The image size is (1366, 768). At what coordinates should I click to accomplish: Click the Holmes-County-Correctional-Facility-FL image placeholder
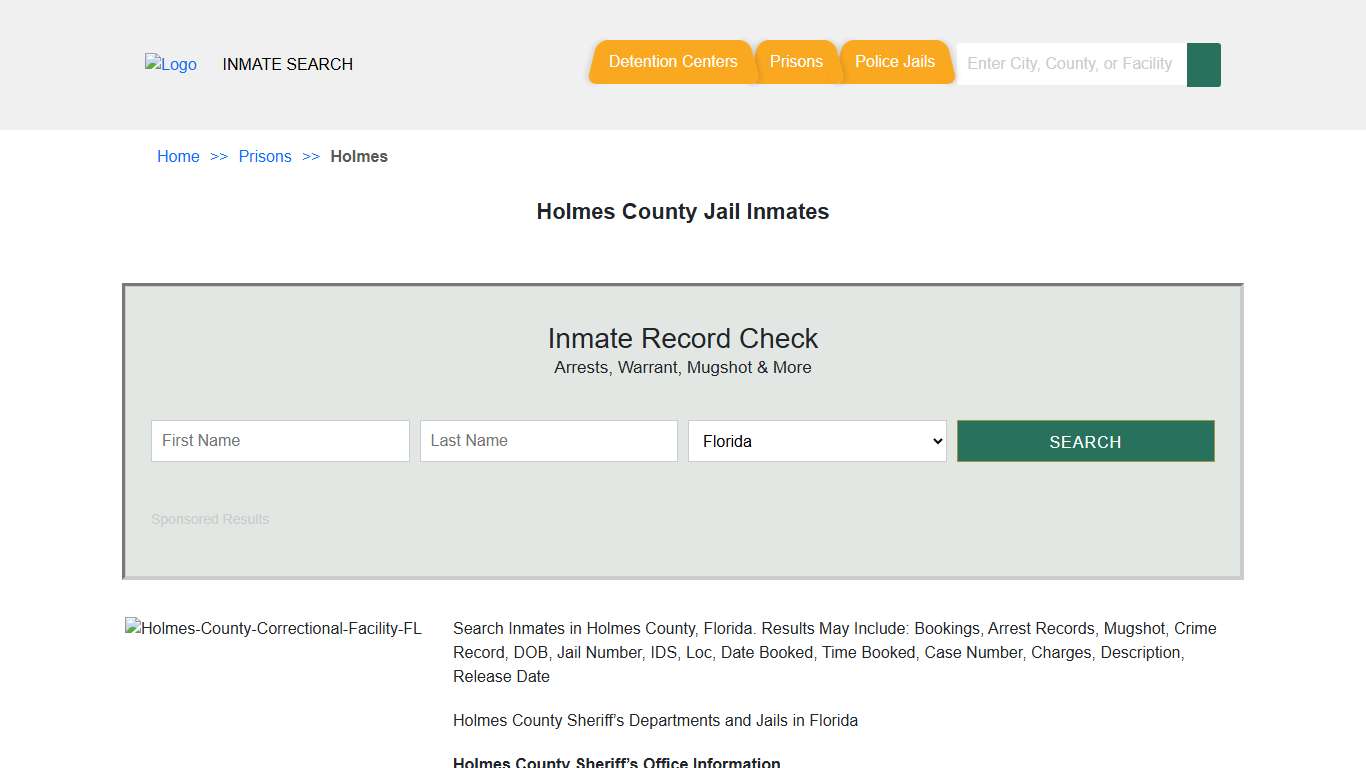coord(273,628)
